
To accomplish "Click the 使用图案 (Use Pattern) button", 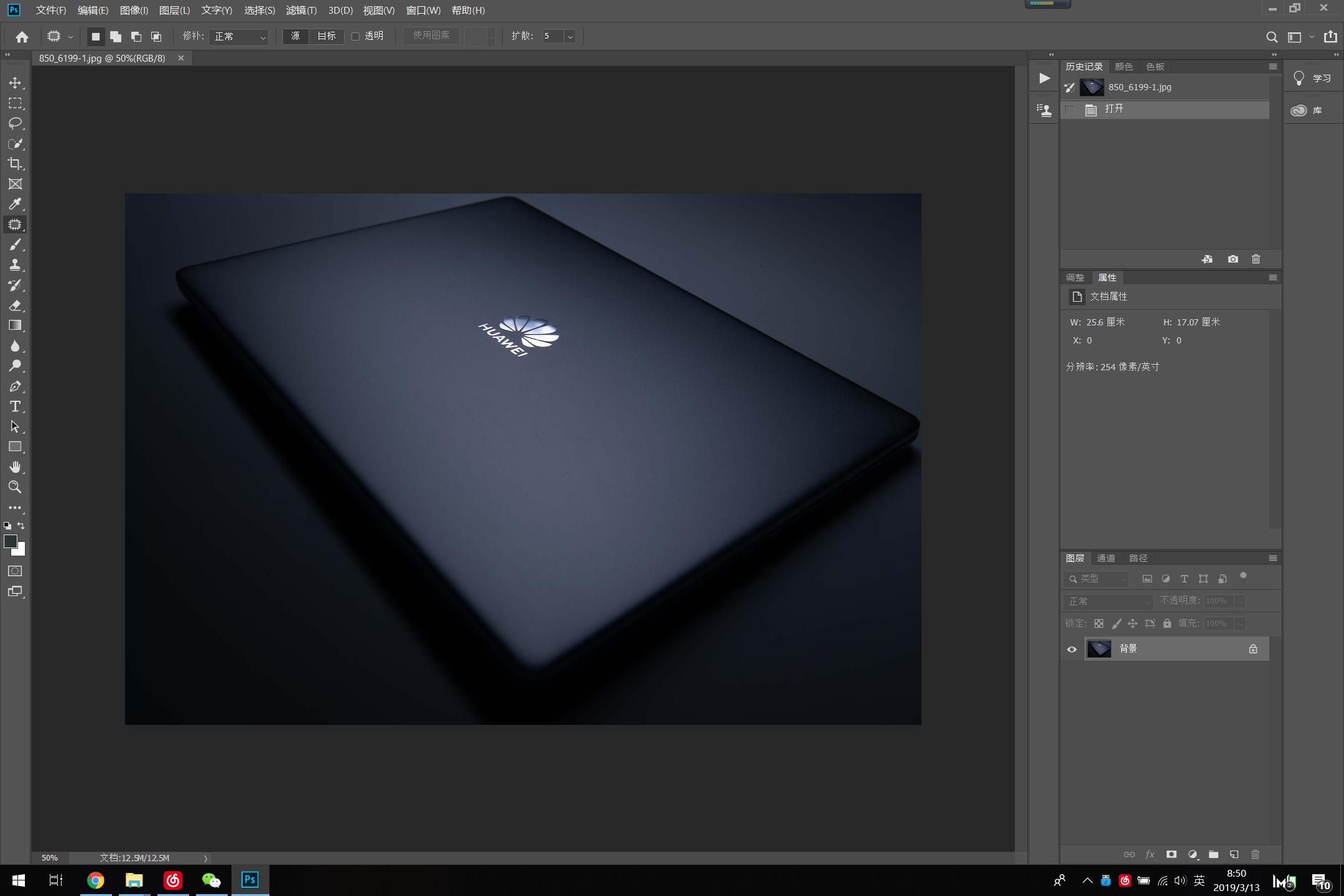I will [430, 35].
